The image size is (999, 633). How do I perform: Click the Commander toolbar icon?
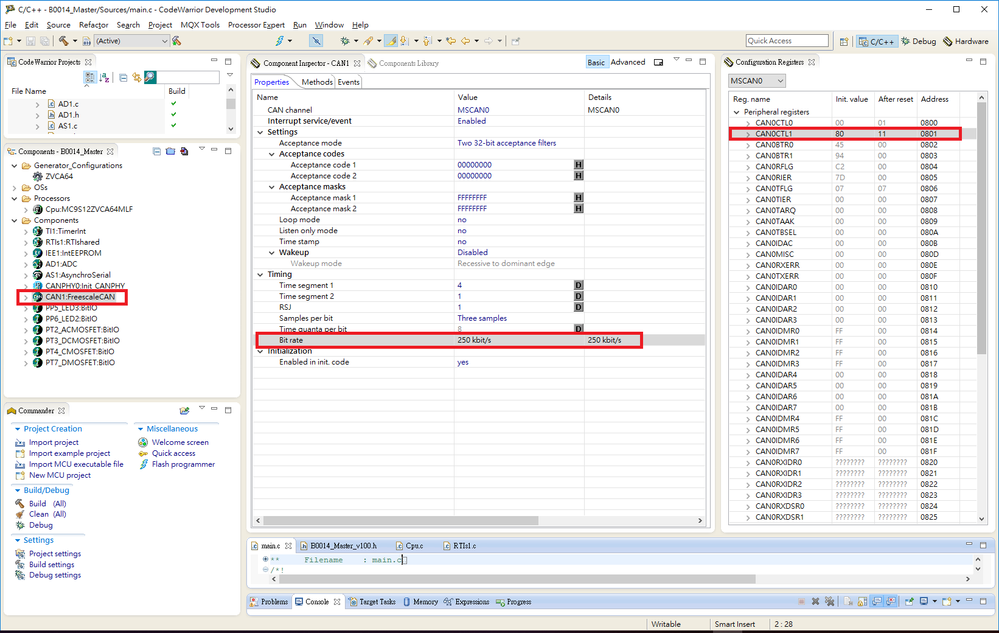click(185, 411)
